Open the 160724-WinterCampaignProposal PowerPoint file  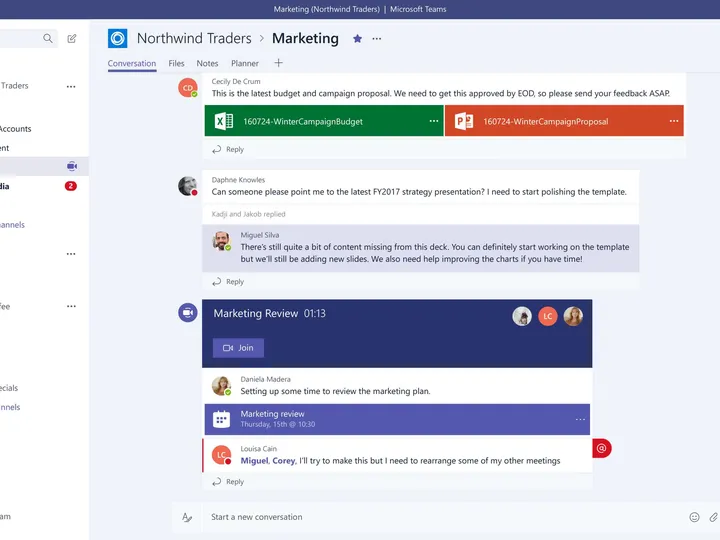click(x=564, y=121)
